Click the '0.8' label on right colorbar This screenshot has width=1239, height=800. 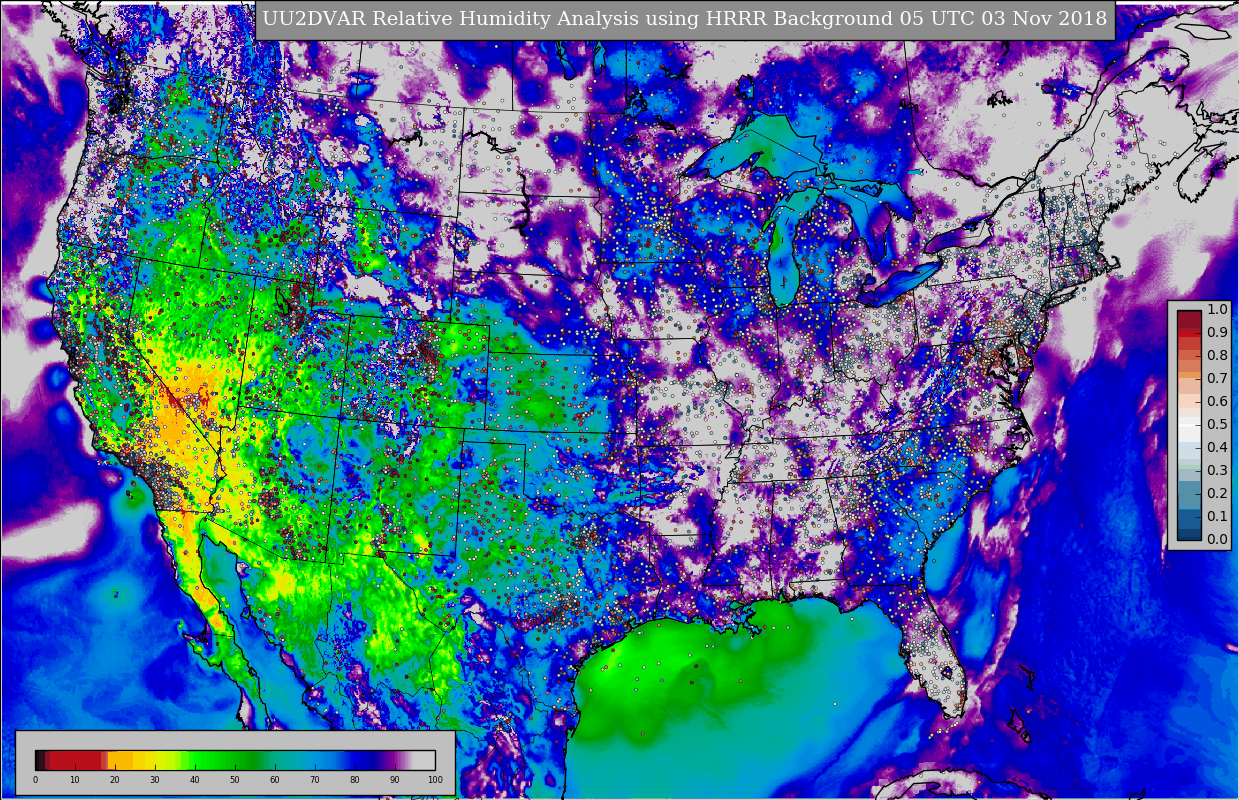(x=1217, y=356)
